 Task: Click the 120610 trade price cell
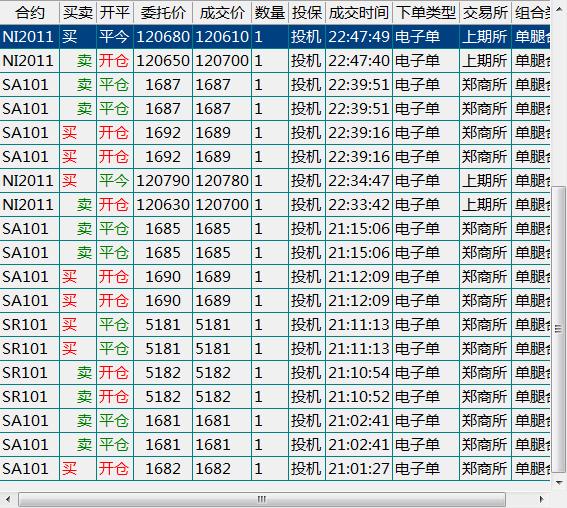point(222,37)
